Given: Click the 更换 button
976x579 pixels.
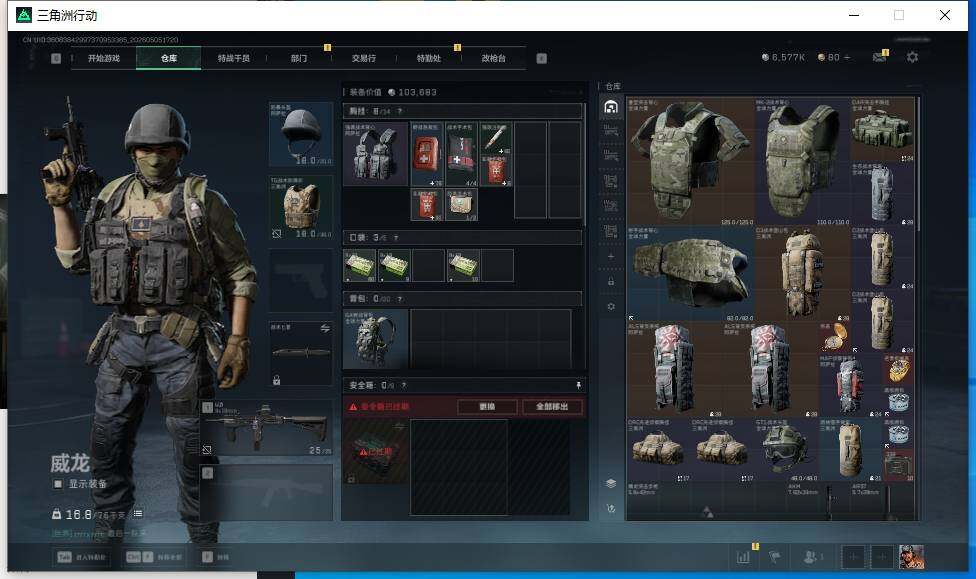Looking at the screenshot, I should (x=487, y=407).
